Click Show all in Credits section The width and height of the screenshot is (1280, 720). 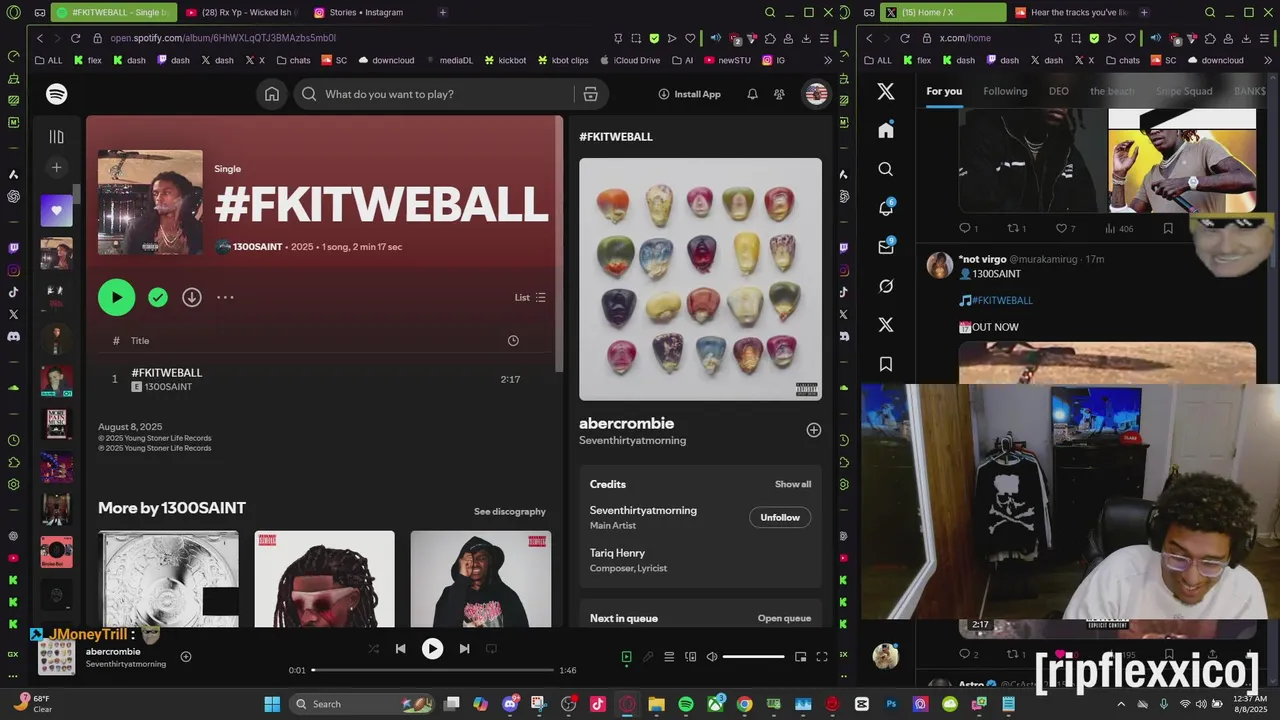point(793,484)
